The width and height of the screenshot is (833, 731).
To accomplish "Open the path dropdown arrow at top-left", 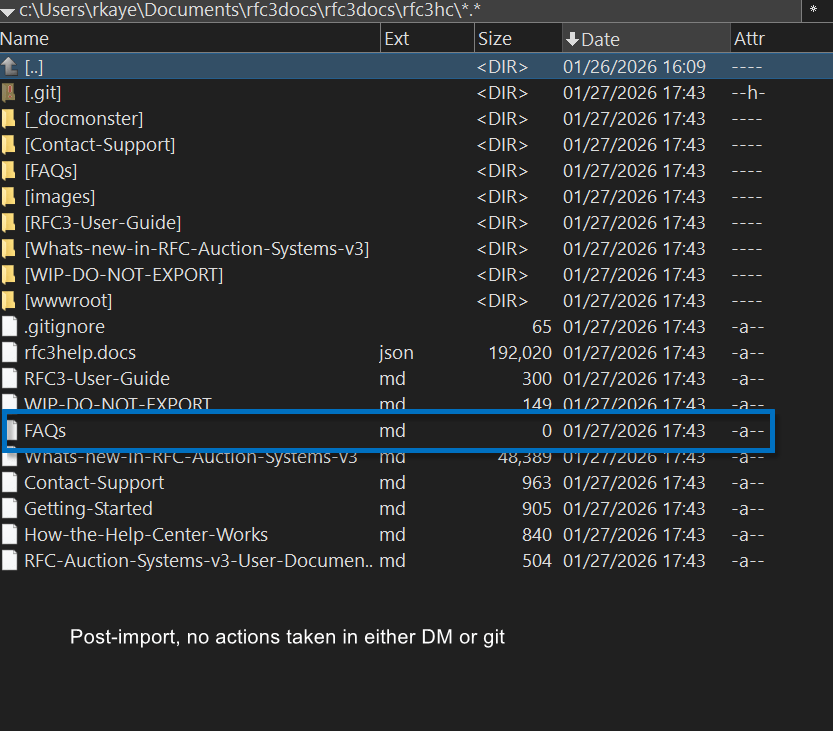I will (8, 10).
